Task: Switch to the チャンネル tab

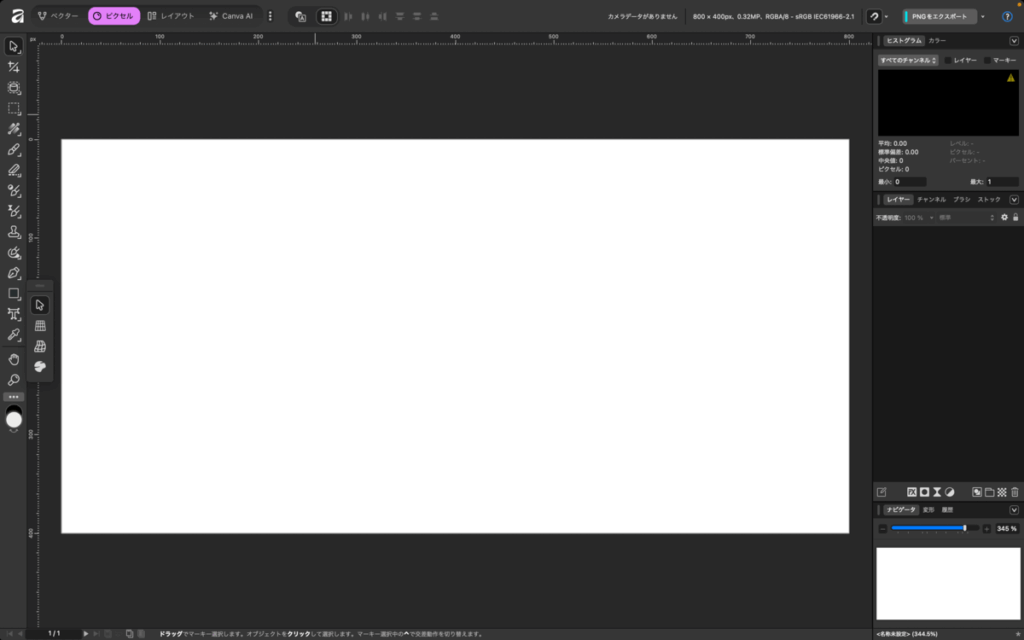Action: click(x=931, y=200)
